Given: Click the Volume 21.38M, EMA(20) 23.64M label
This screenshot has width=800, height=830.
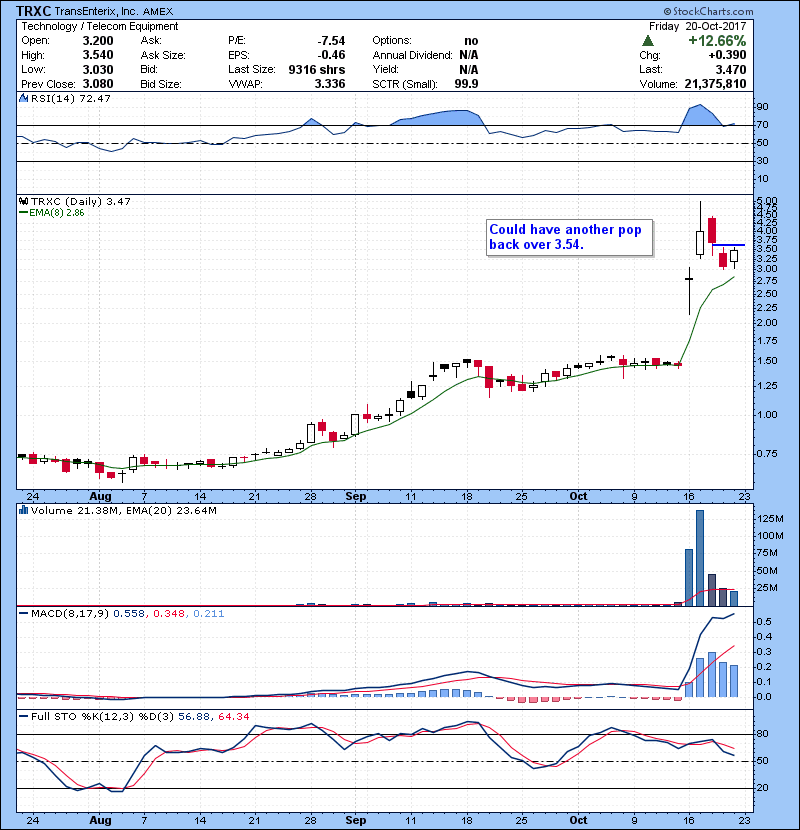Looking at the screenshot, I should coord(124,510).
